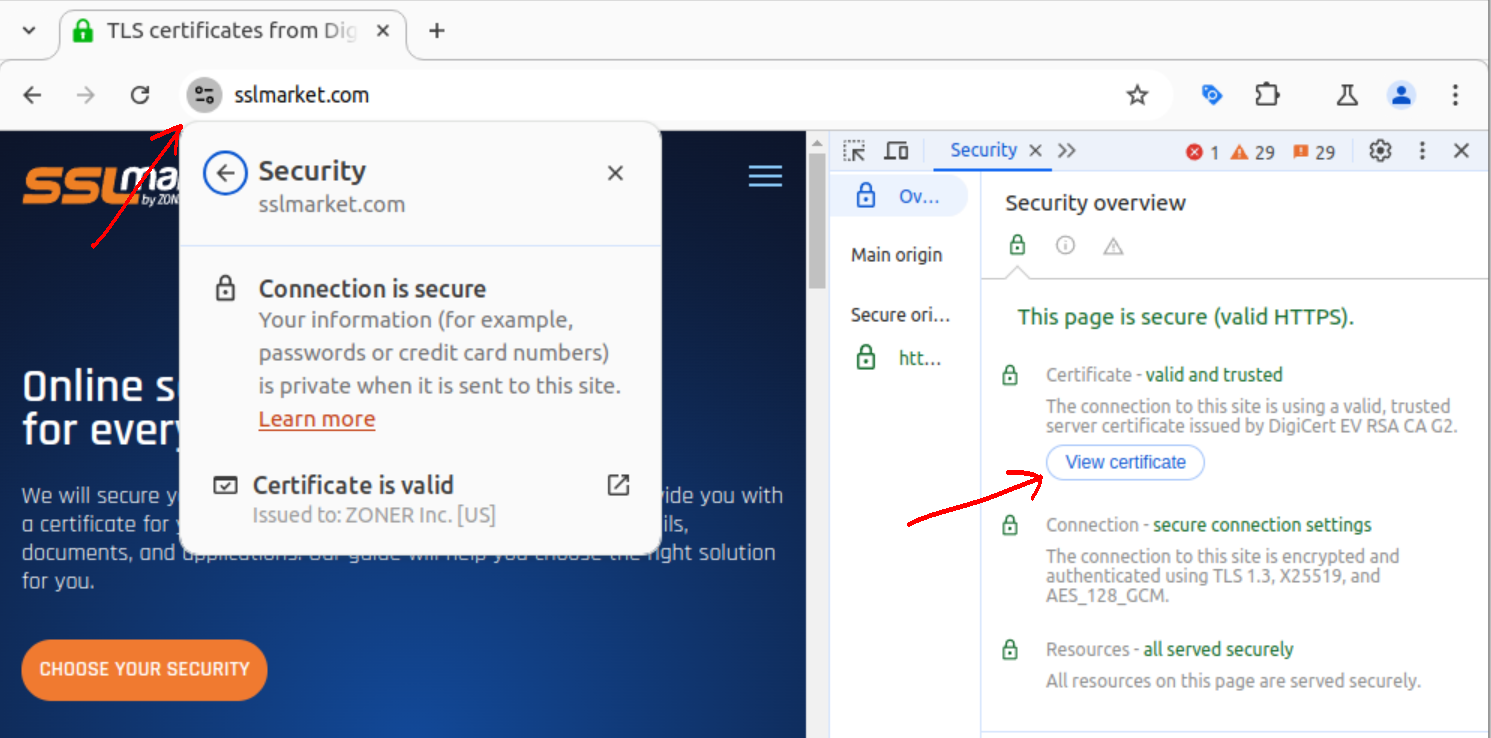Go back with the browser back arrow
The width and height of the screenshot is (1491, 738).
(33, 95)
